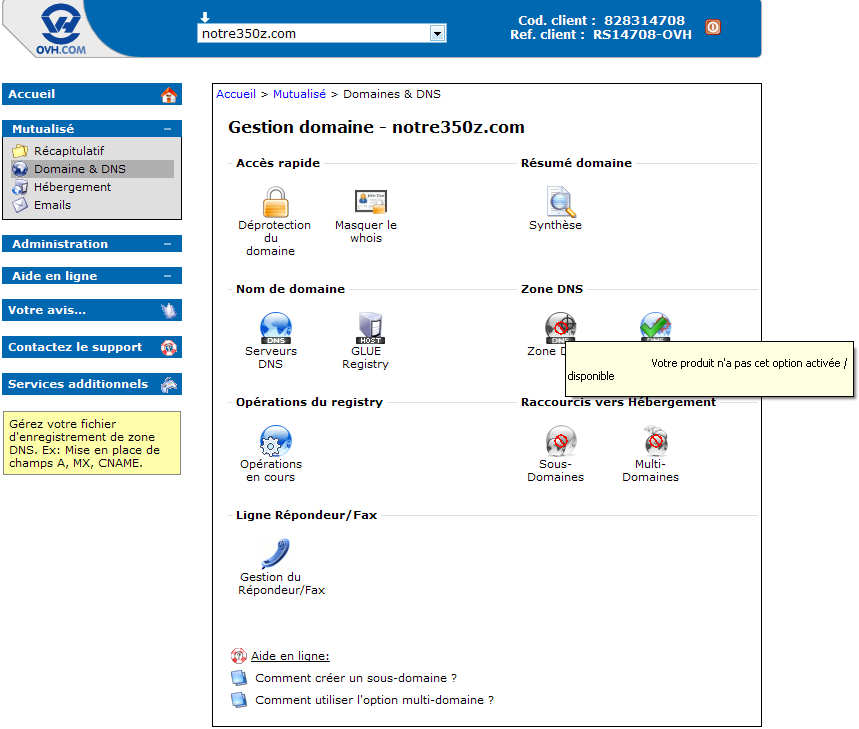The width and height of the screenshot is (859, 729).
Task: Click the Cod. client number 828314708
Action: pyautogui.click(x=644, y=20)
